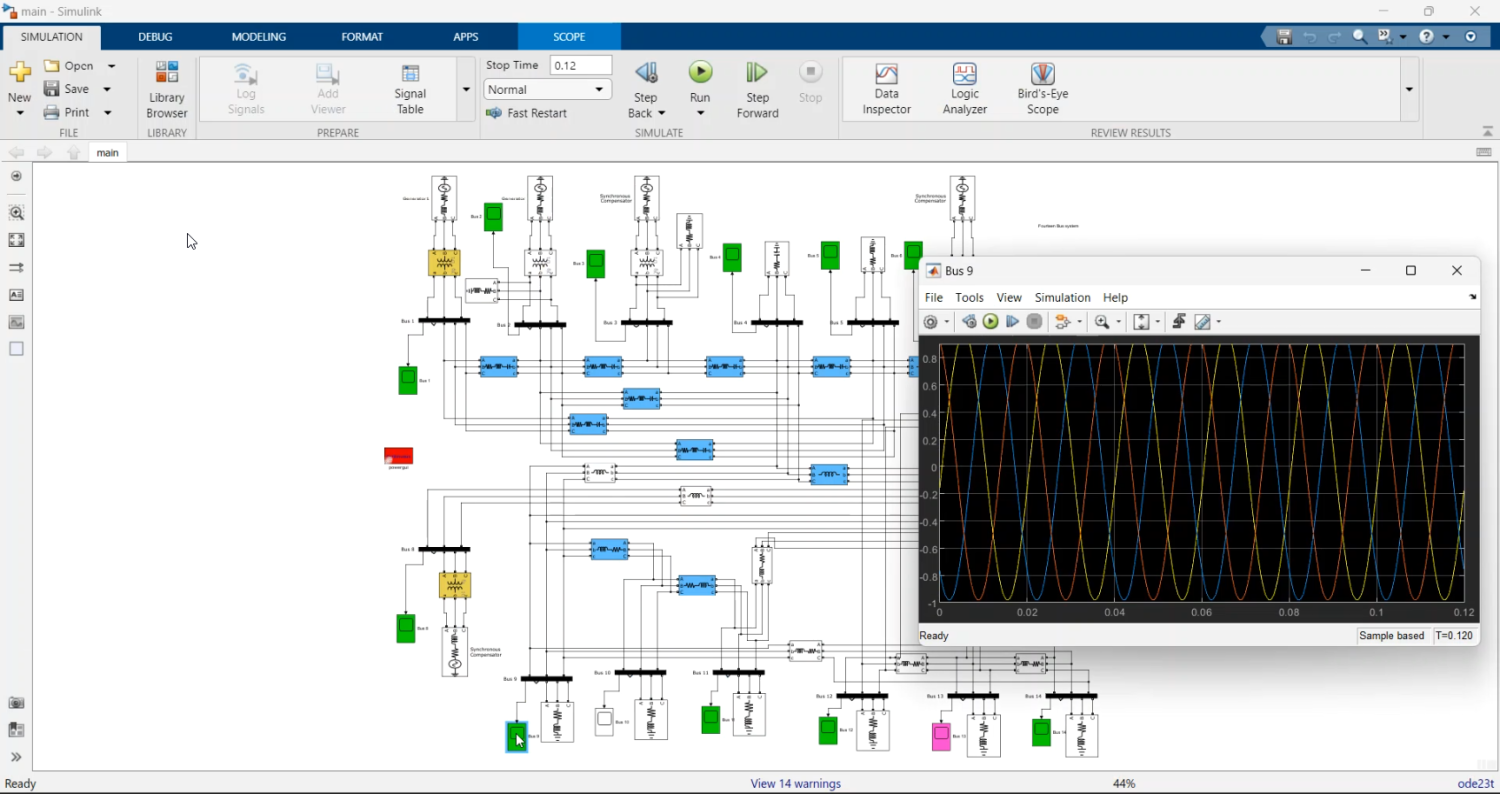Open the Data Inspector
1500x794 pixels.
[886, 88]
